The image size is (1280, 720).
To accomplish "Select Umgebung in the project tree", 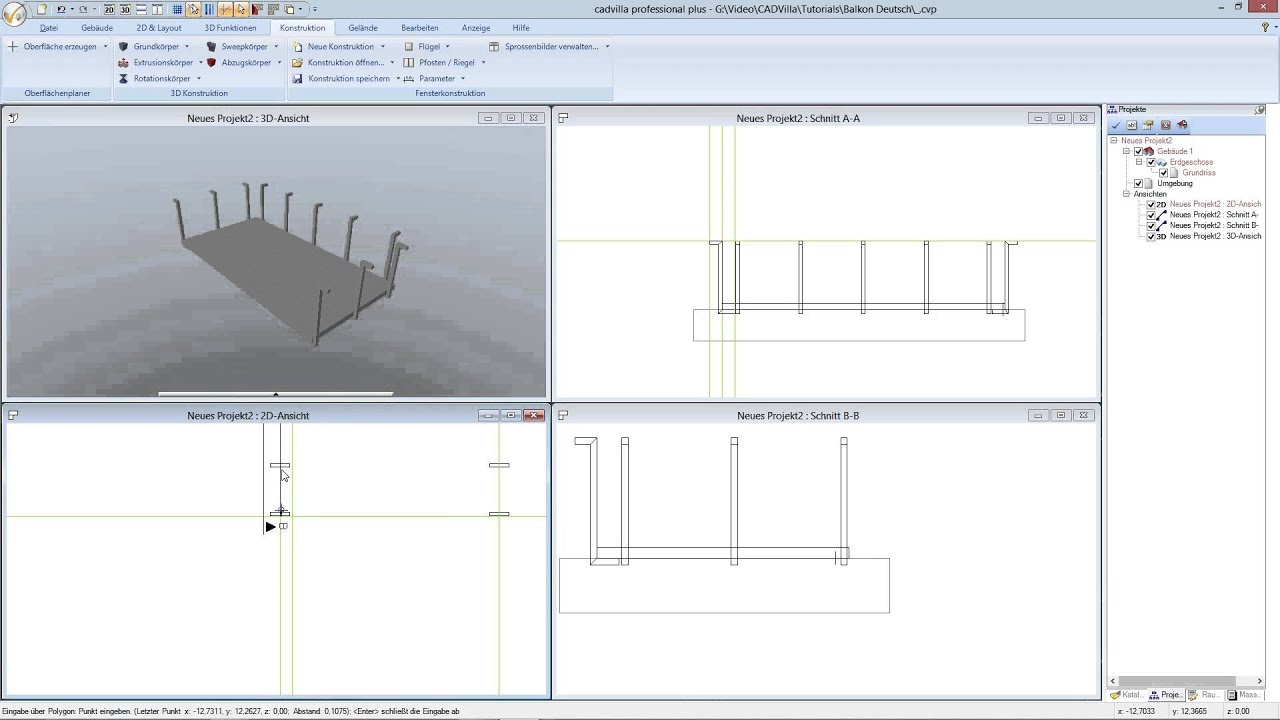I will (x=1175, y=184).
